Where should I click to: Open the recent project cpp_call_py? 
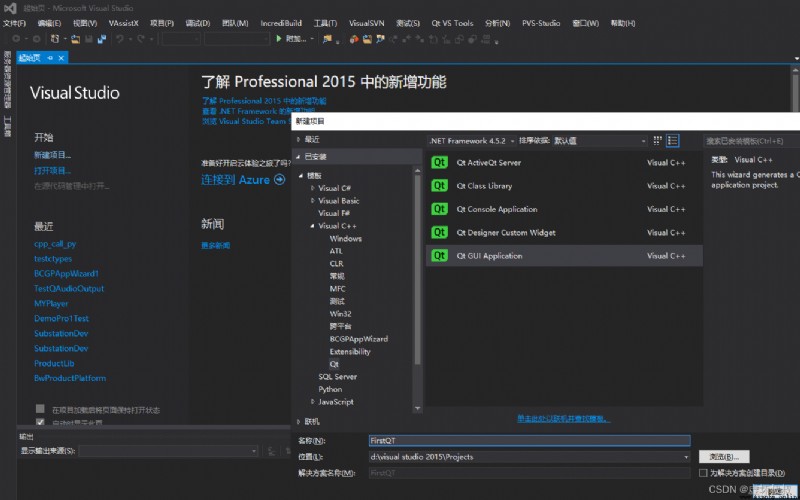(x=55, y=244)
